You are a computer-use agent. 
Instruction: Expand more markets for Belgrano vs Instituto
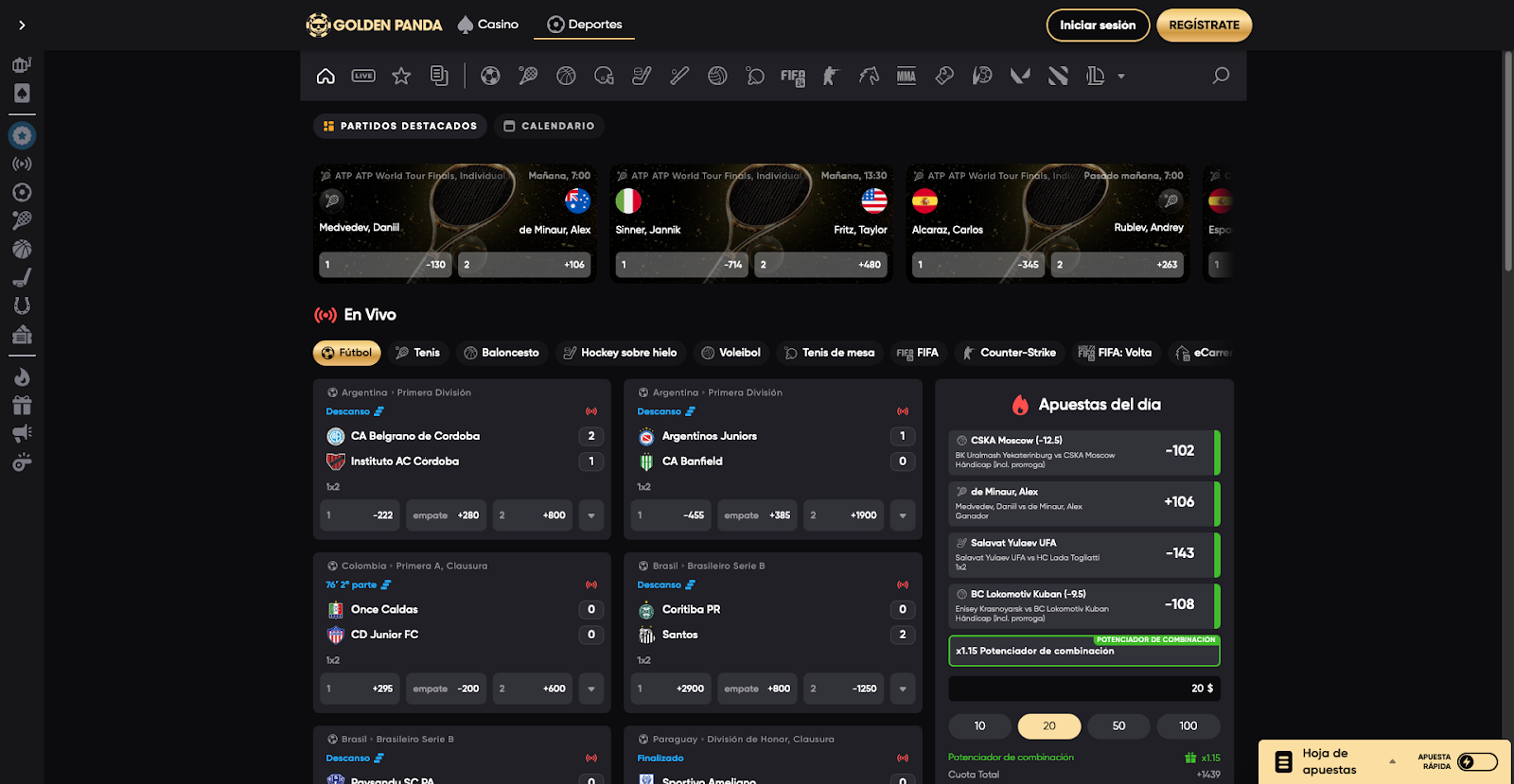click(591, 515)
